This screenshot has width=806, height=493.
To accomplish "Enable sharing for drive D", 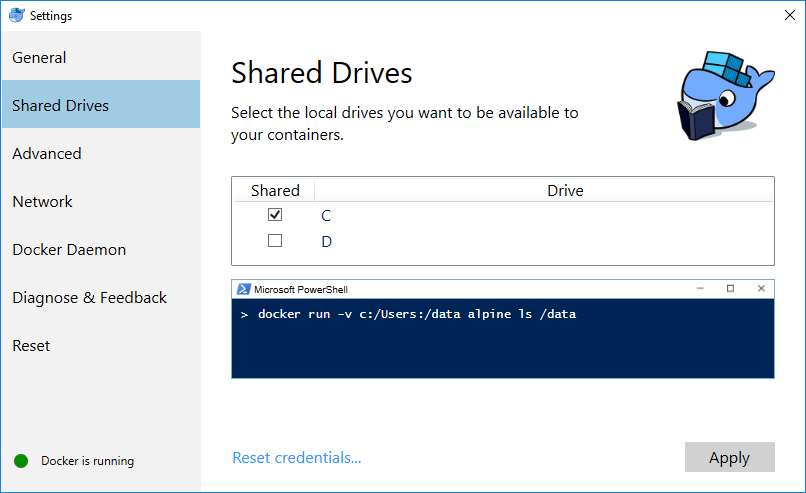I will (x=275, y=241).
